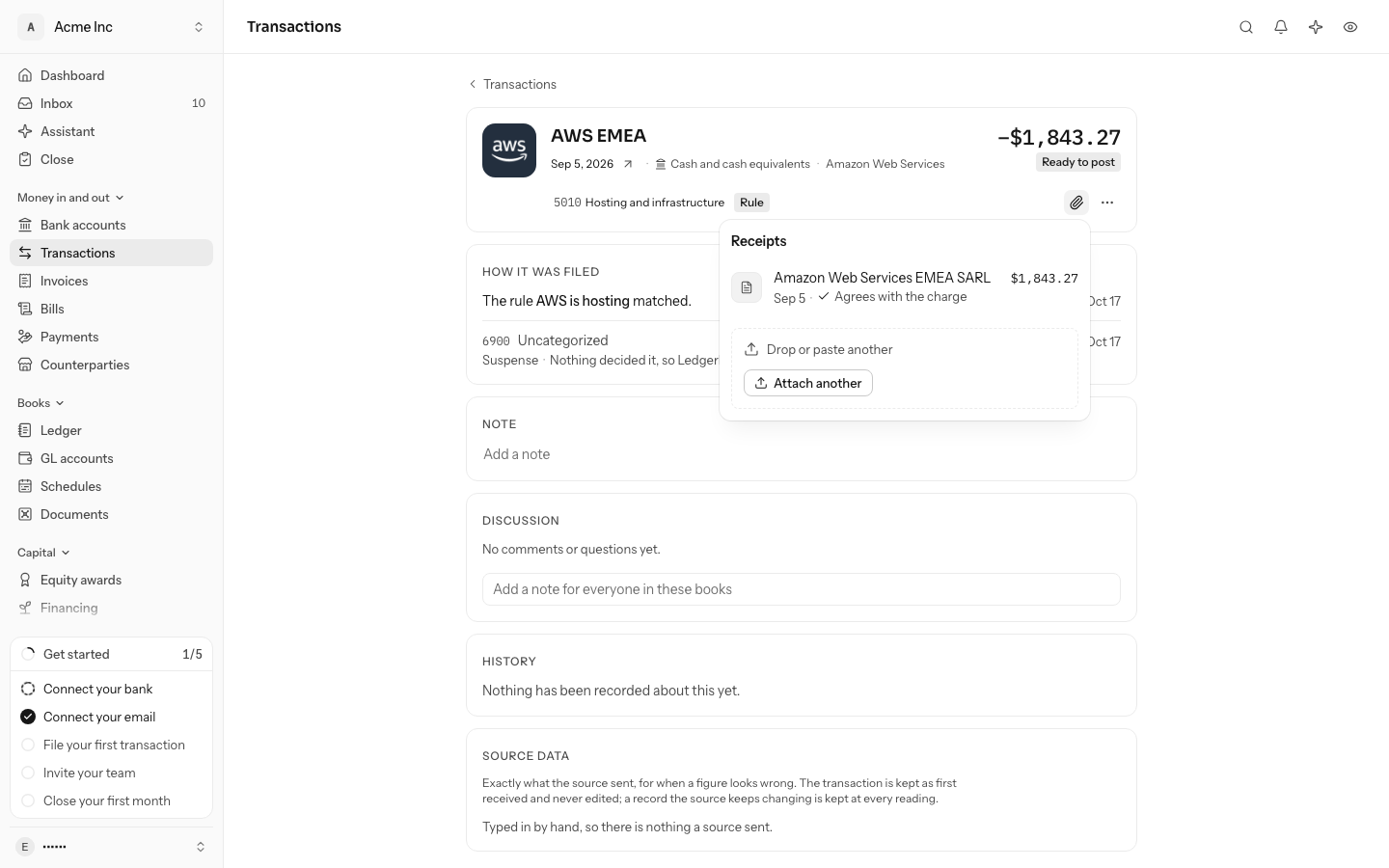Image resolution: width=1389 pixels, height=868 pixels.
Task: Open notifications bell icon
Action: coord(1281,27)
